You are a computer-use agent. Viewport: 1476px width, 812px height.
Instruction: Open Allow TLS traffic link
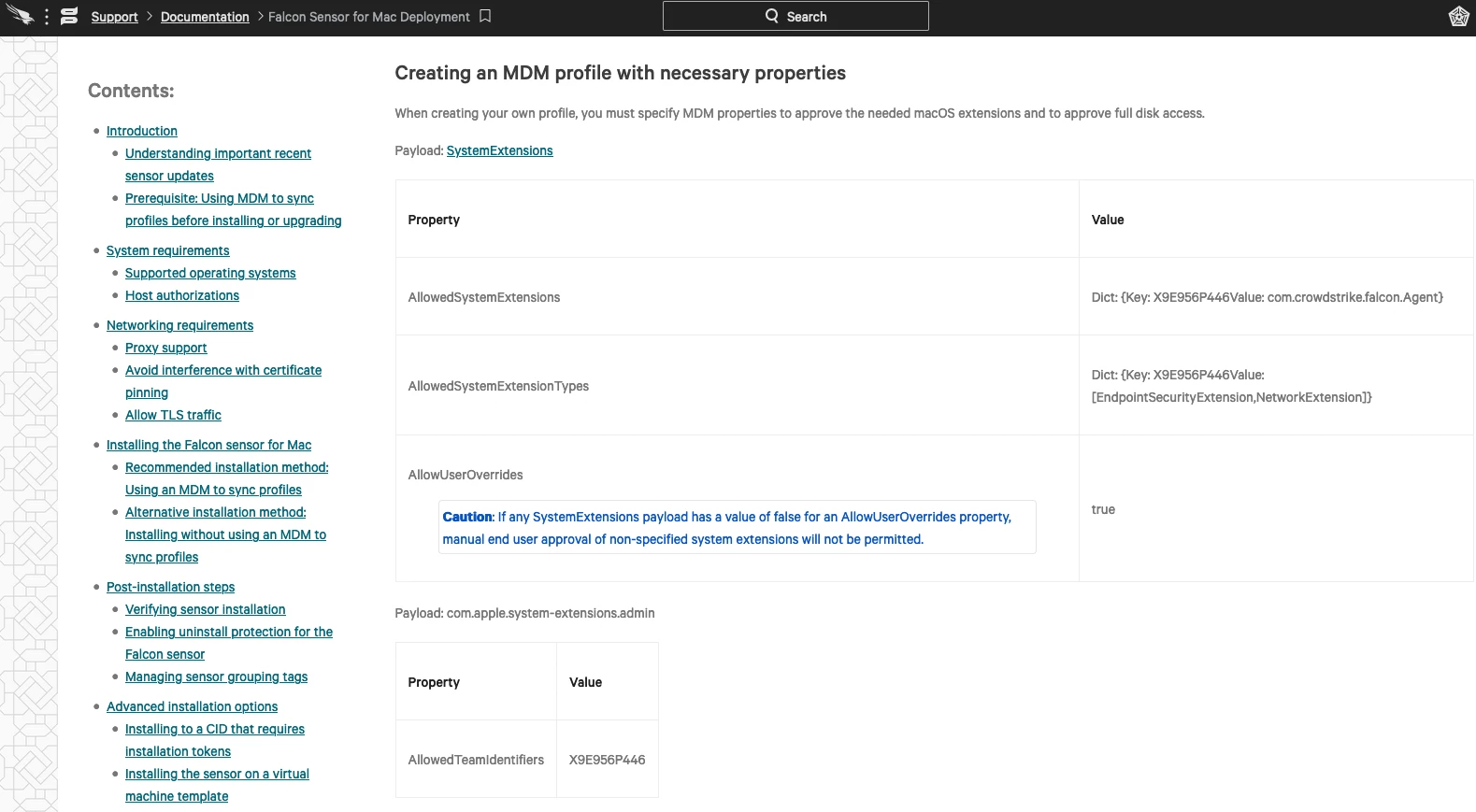click(173, 415)
